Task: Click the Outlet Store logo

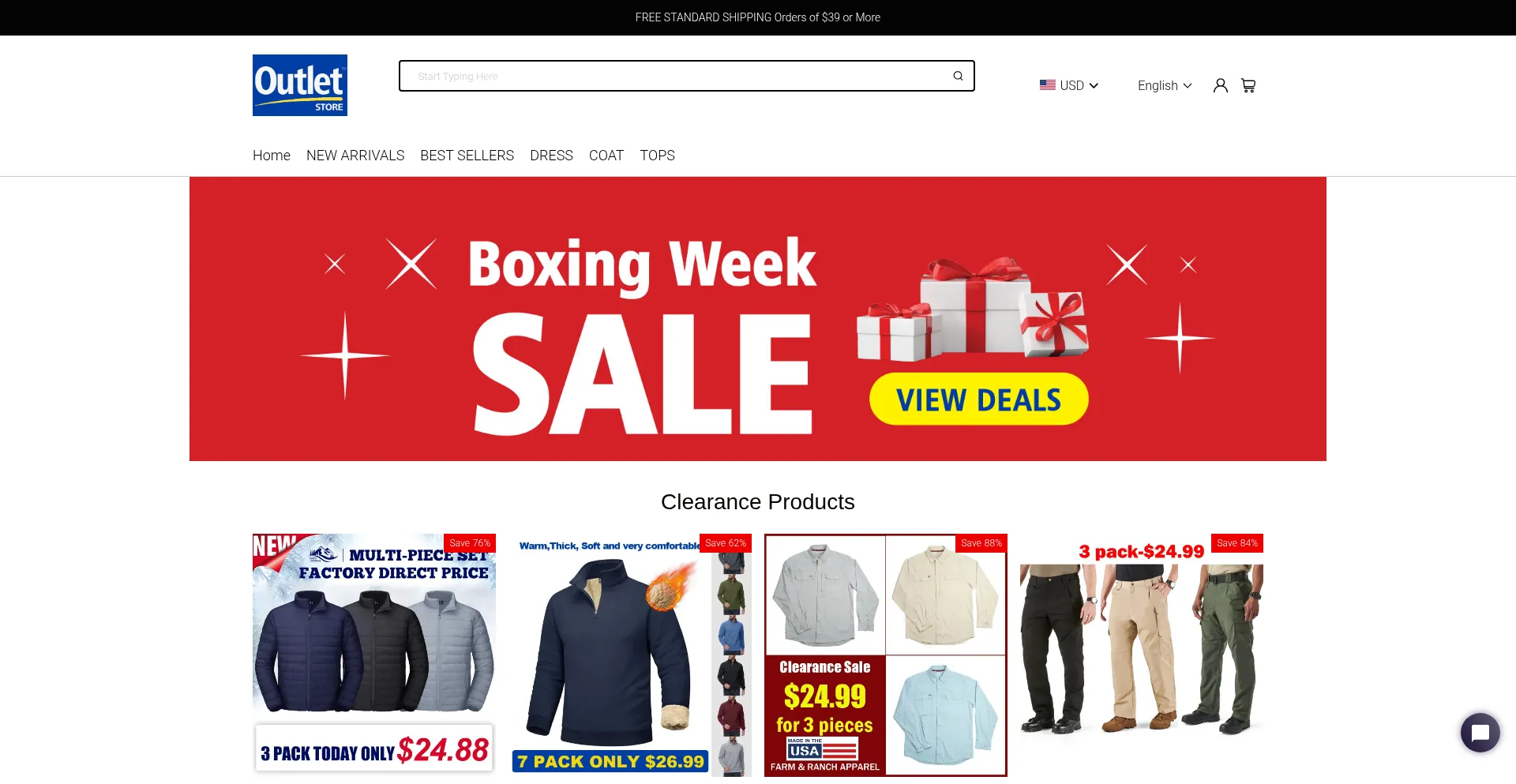Action: point(300,85)
